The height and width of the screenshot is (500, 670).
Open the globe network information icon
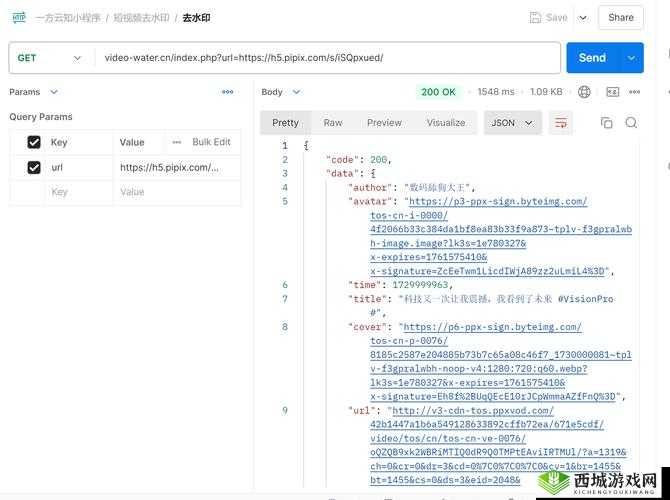click(584, 92)
